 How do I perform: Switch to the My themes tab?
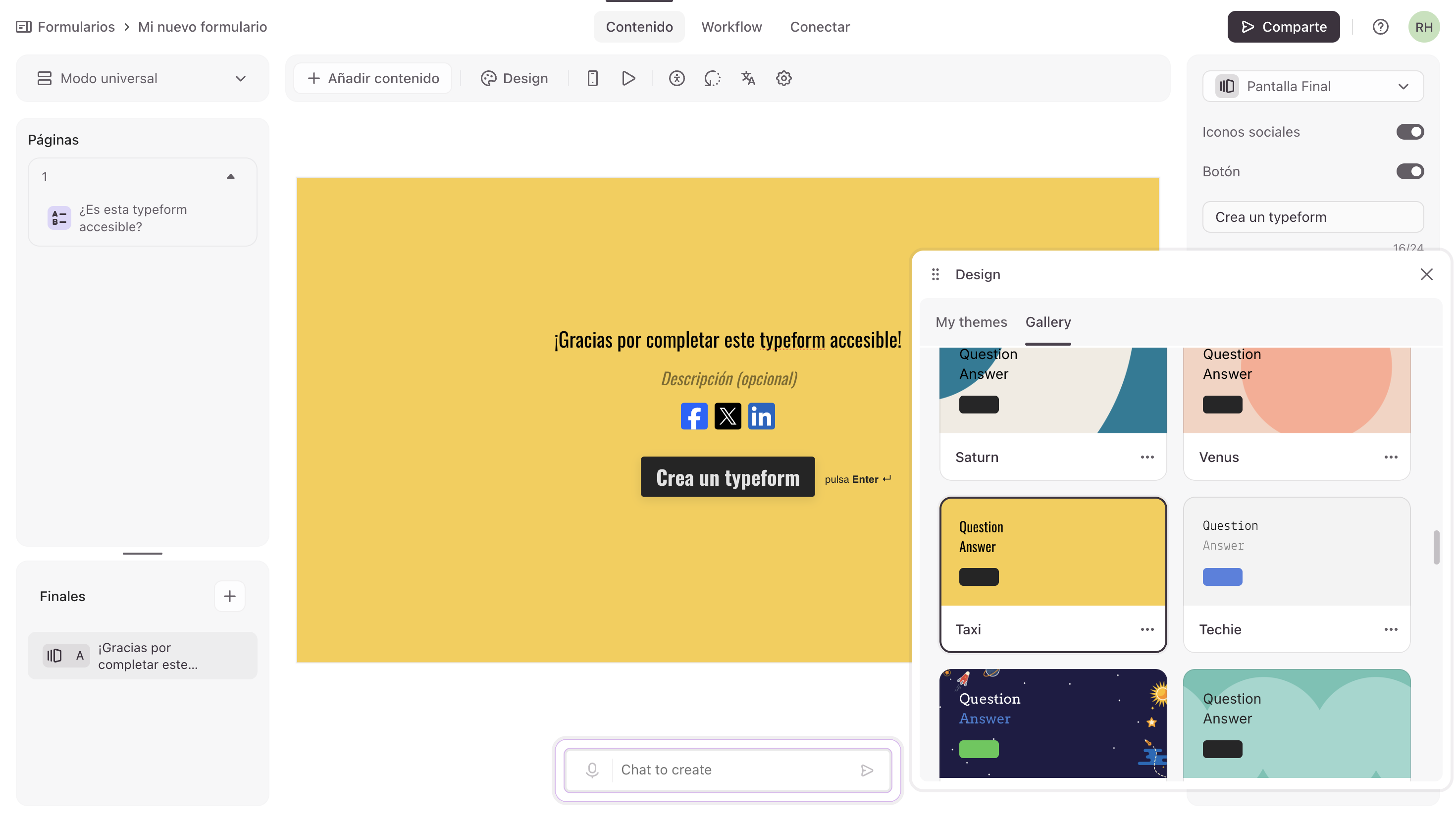971,322
